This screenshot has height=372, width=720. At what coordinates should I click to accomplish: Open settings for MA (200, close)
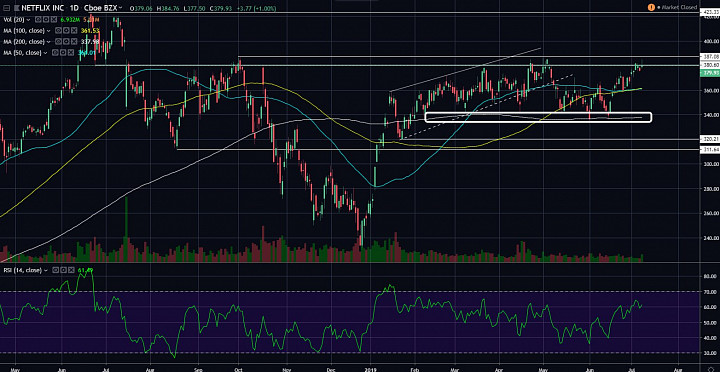pos(66,42)
